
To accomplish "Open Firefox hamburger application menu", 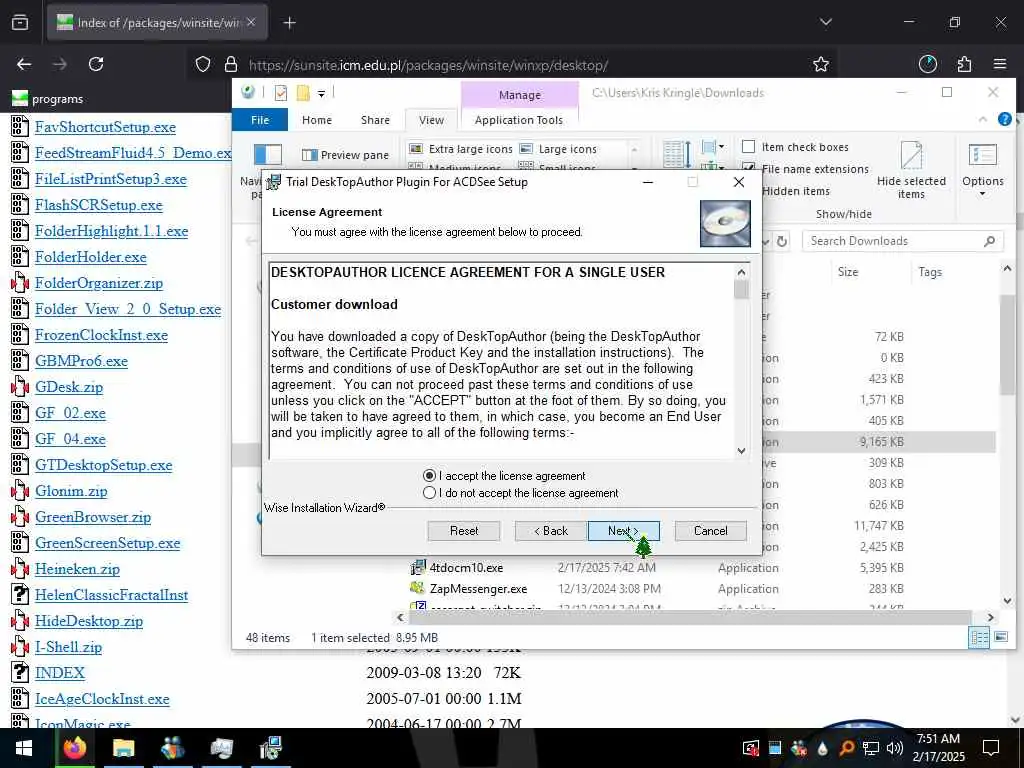I will [x=1000, y=64].
